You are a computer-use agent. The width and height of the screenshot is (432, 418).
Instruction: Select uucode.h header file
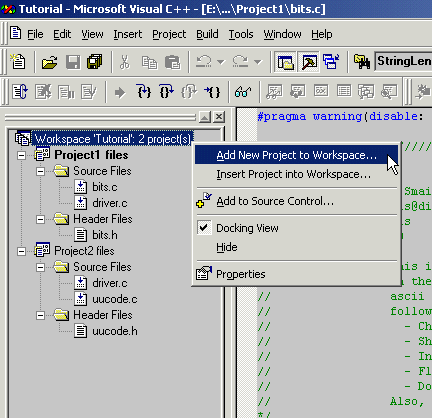pyautogui.click(x=115, y=331)
